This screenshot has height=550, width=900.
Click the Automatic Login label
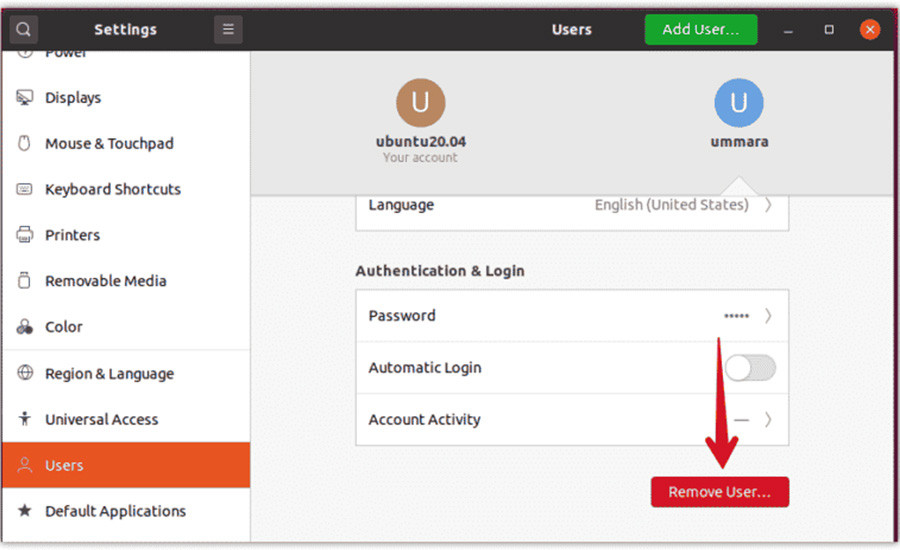pyautogui.click(x=425, y=367)
